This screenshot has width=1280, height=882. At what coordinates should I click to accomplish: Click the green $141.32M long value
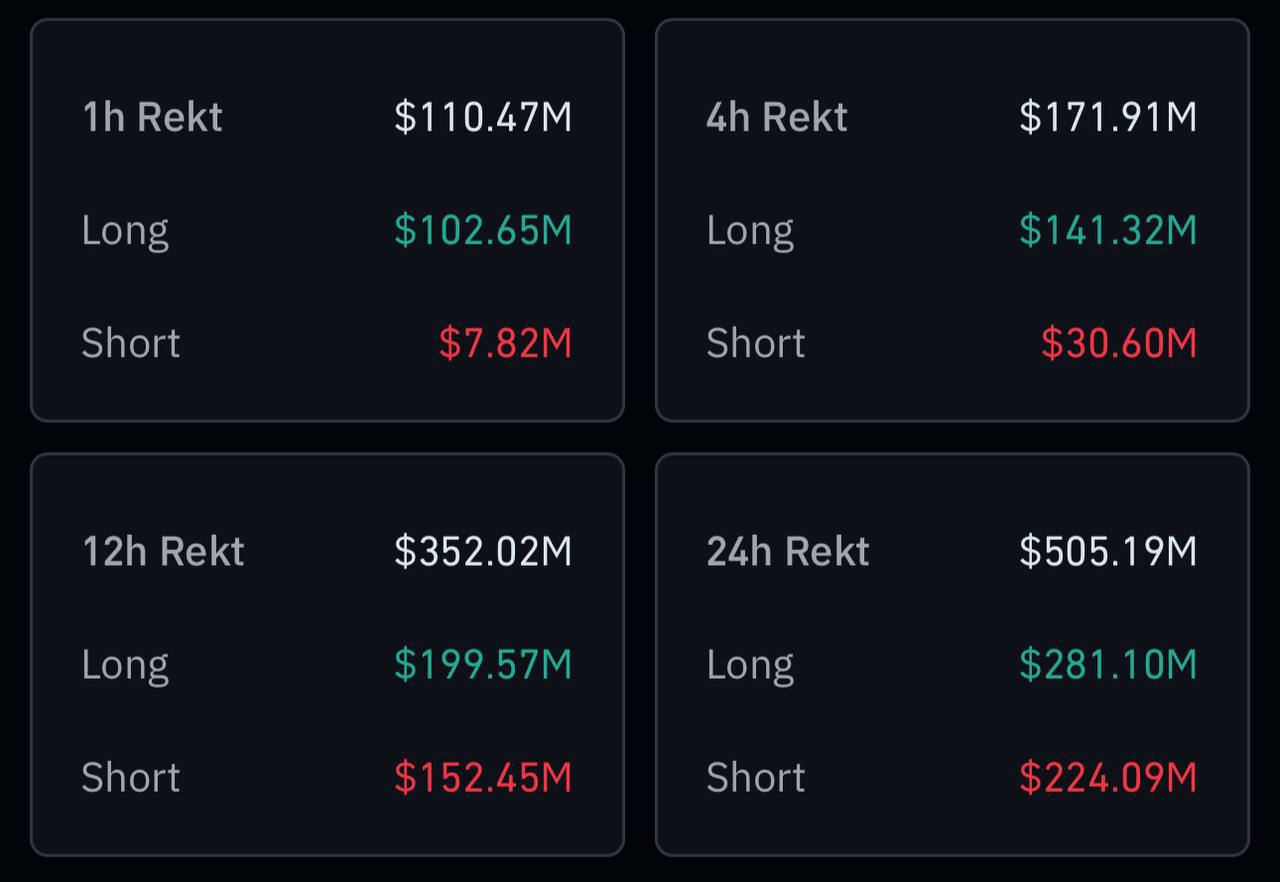click(x=1108, y=231)
